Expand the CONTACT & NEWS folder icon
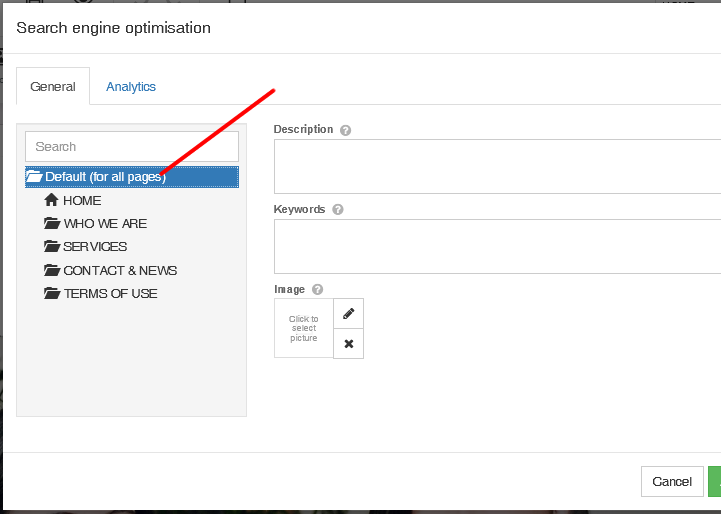Screen dimensions: 721x514 point(52,270)
